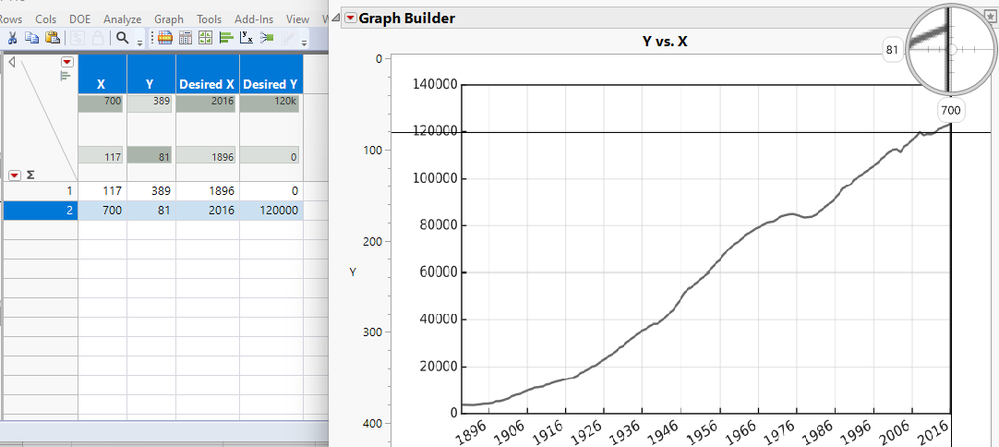999x447 pixels.
Task: Click the magnifier Search icon in toolbar
Action: click(122, 38)
